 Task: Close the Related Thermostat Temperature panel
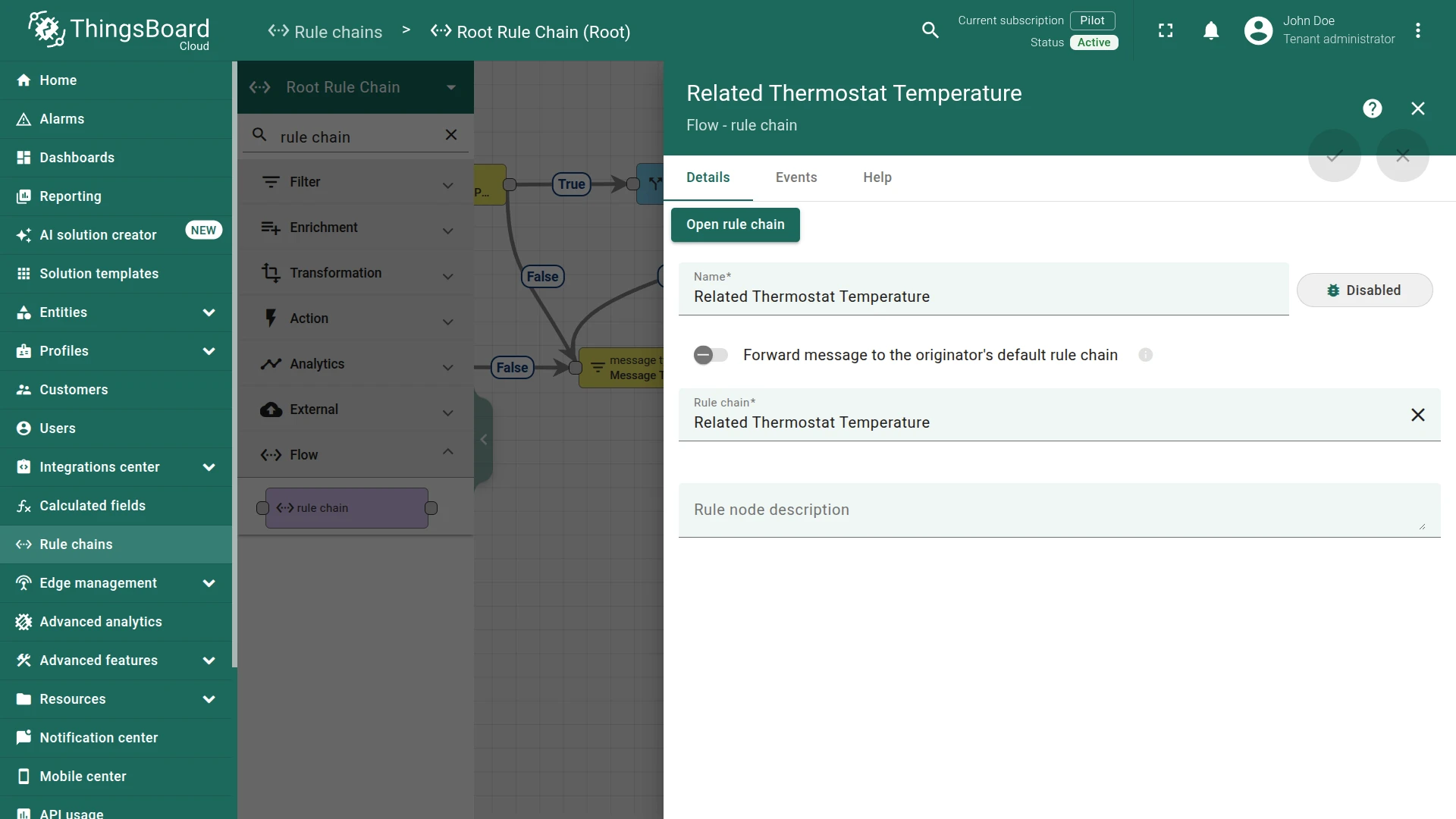[1417, 108]
